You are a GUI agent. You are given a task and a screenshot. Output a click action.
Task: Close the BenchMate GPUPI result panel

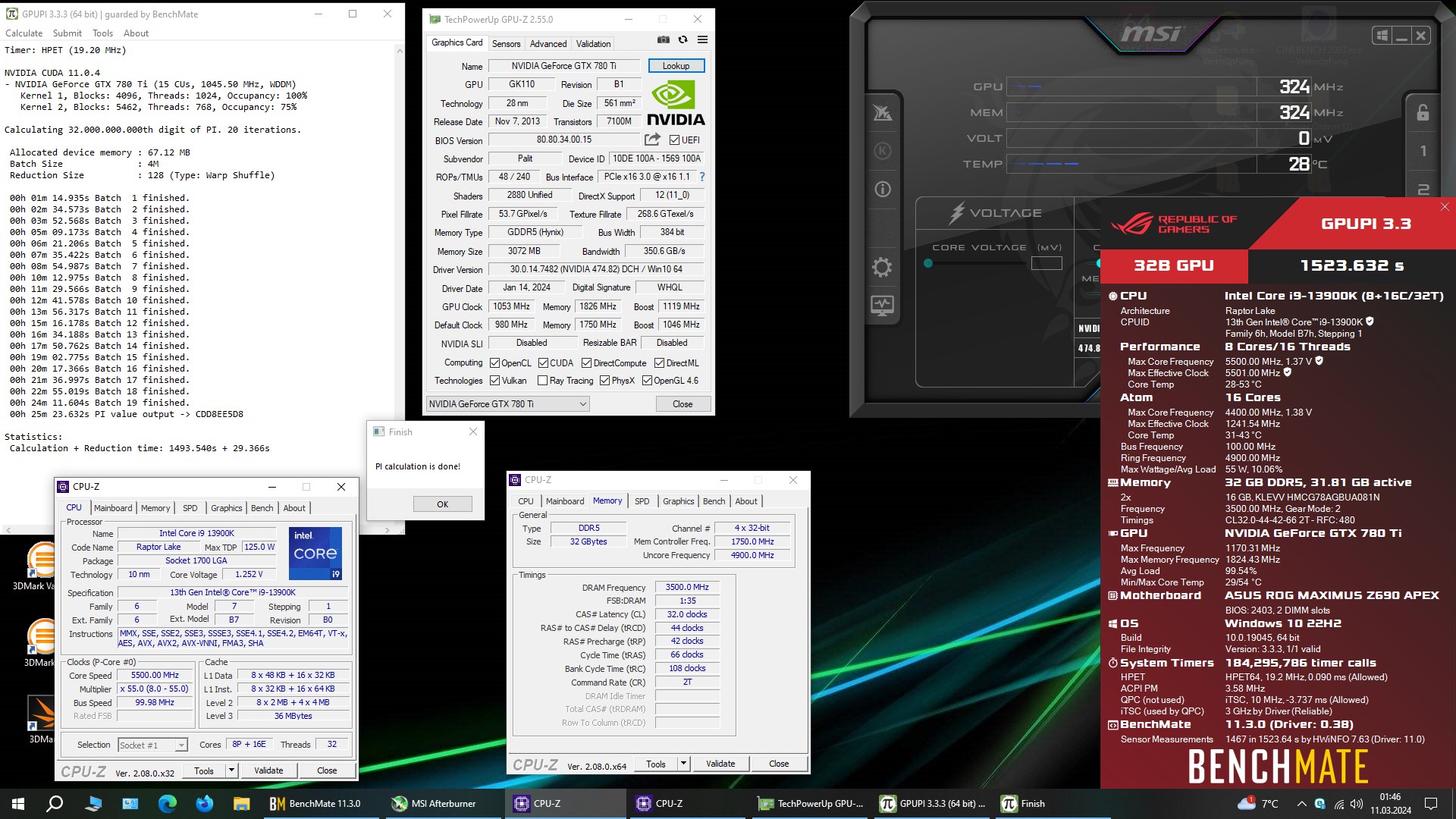[x=1445, y=206]
